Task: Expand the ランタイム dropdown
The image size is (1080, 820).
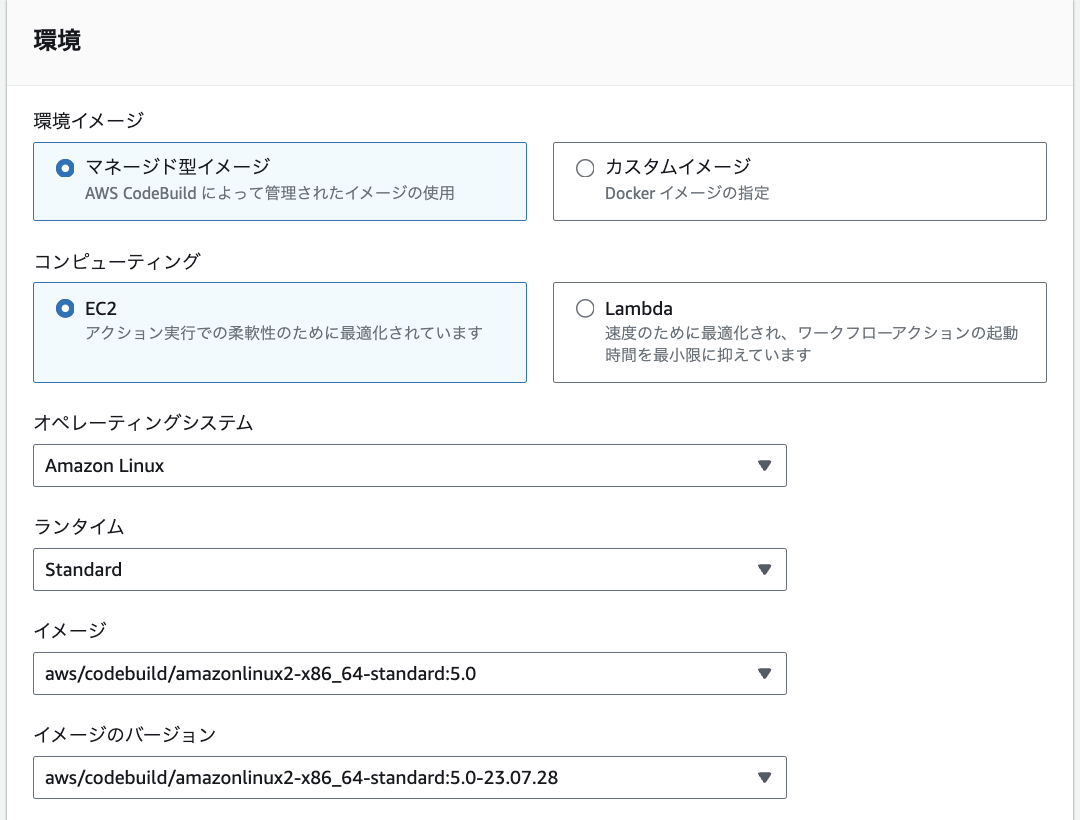Action: 410,569
